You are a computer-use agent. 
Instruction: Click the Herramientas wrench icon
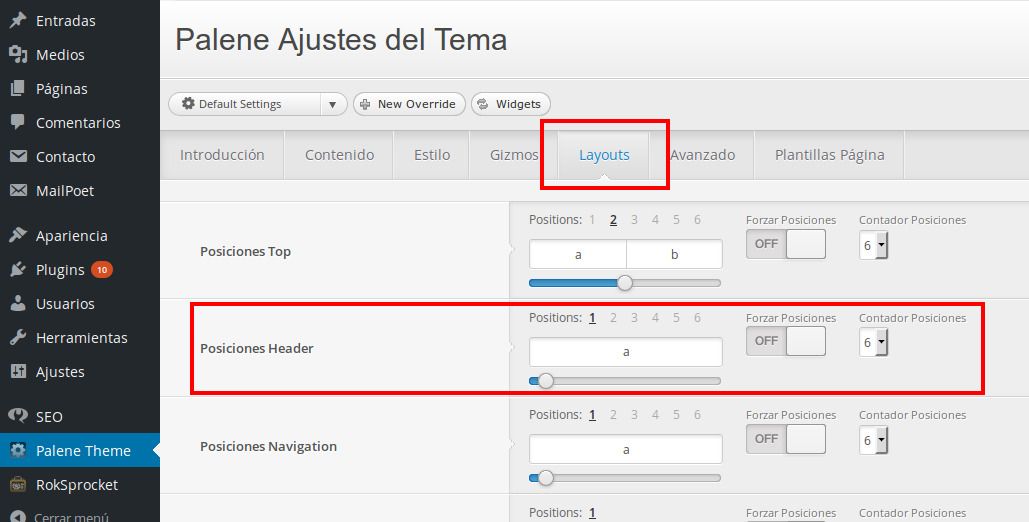tap(18, 337)
